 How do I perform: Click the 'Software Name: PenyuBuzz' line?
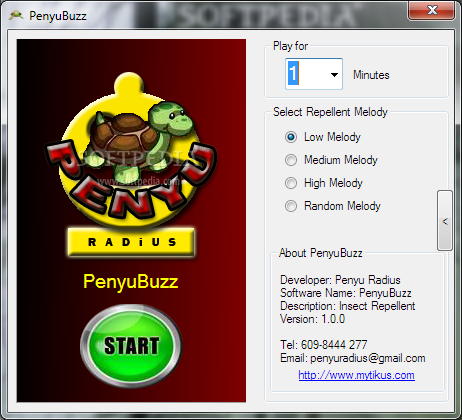click(346, 293)
